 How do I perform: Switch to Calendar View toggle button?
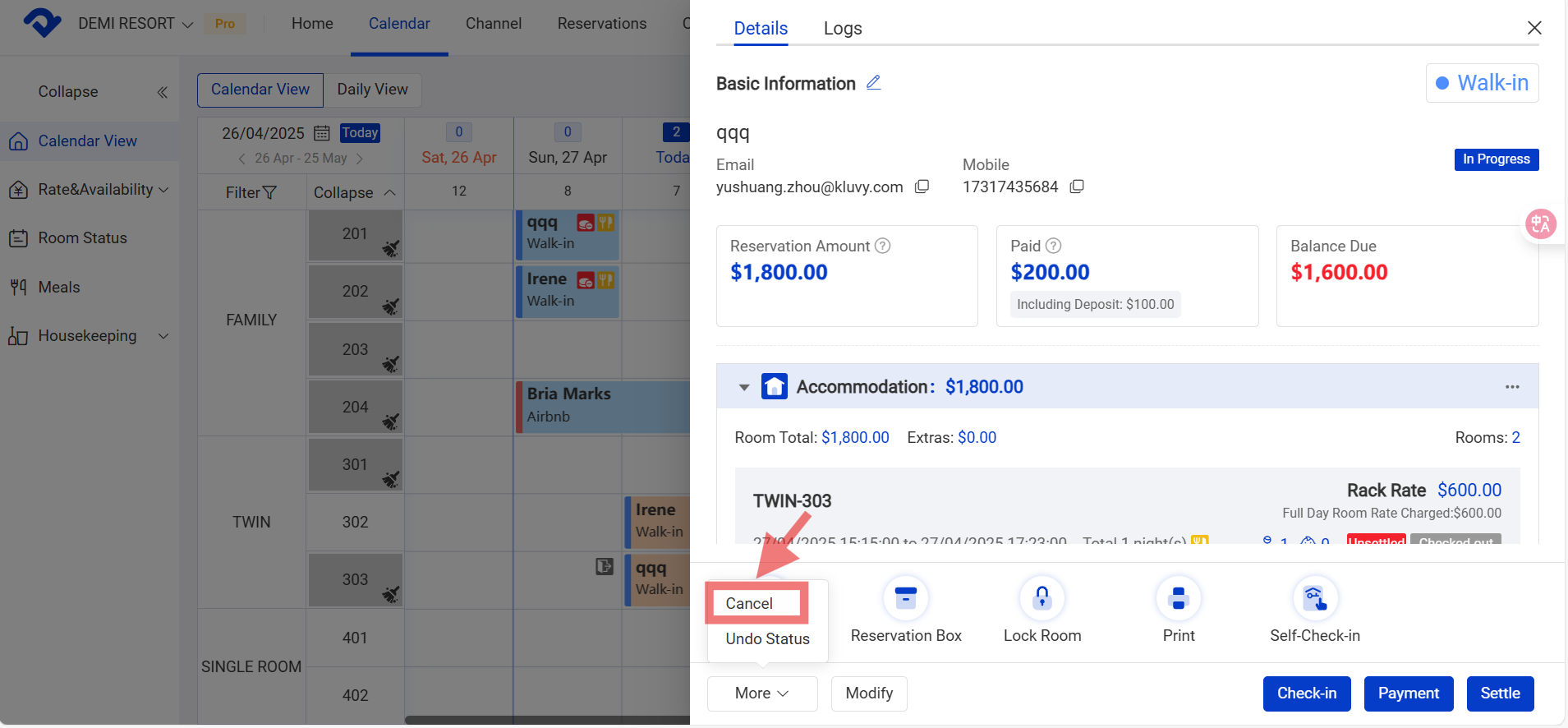pyautogui.click(x=260, y=90)
